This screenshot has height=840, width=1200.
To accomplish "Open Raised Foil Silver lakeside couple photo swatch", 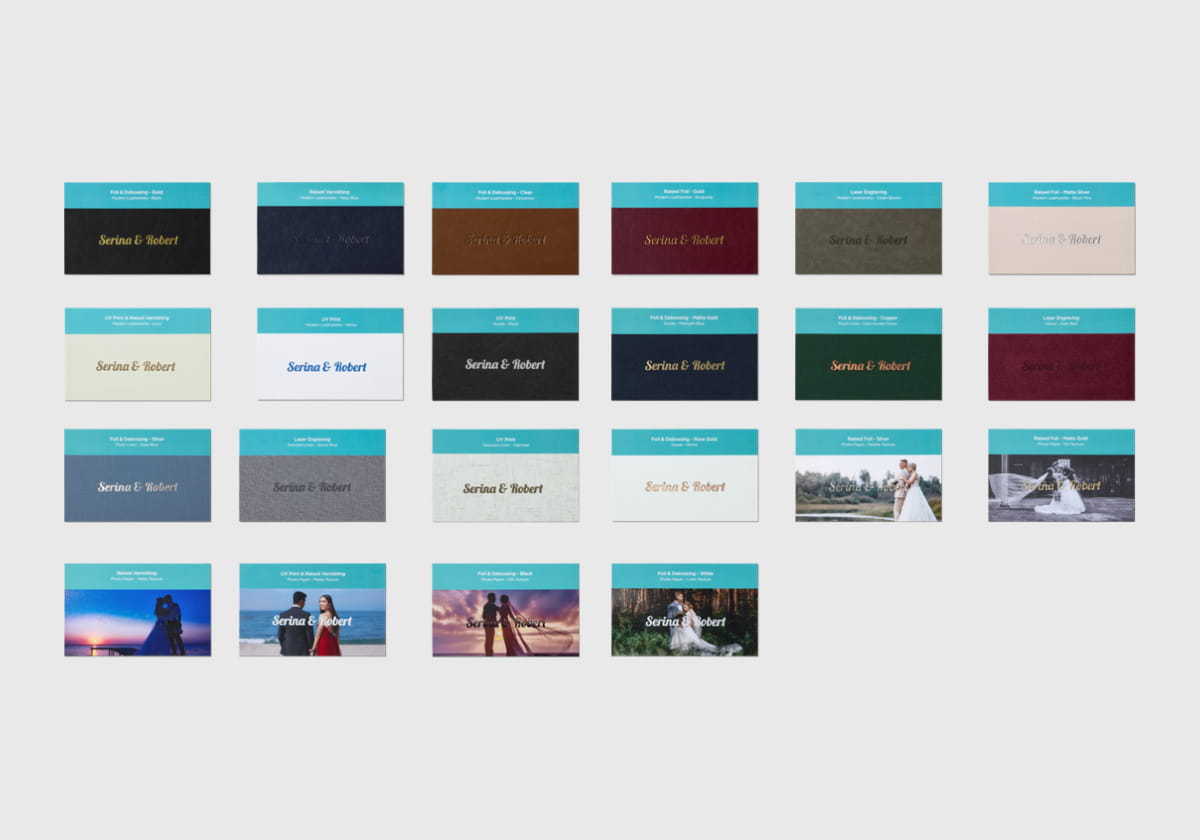I will 868,475.
